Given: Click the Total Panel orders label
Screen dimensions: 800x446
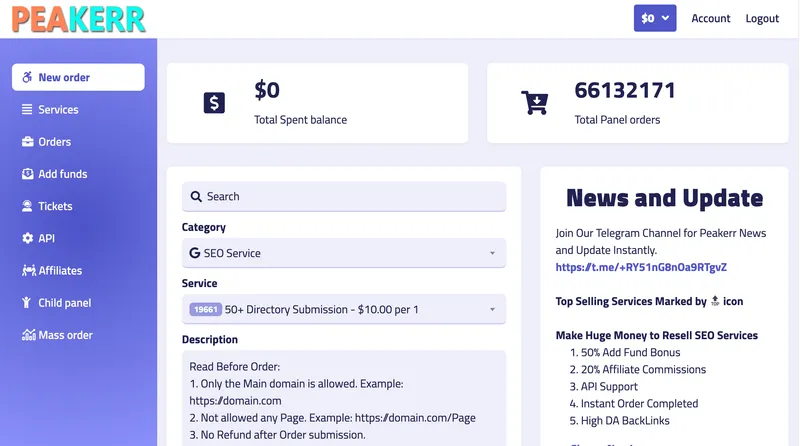Looking at the screenshot, I should coord(617,119).
